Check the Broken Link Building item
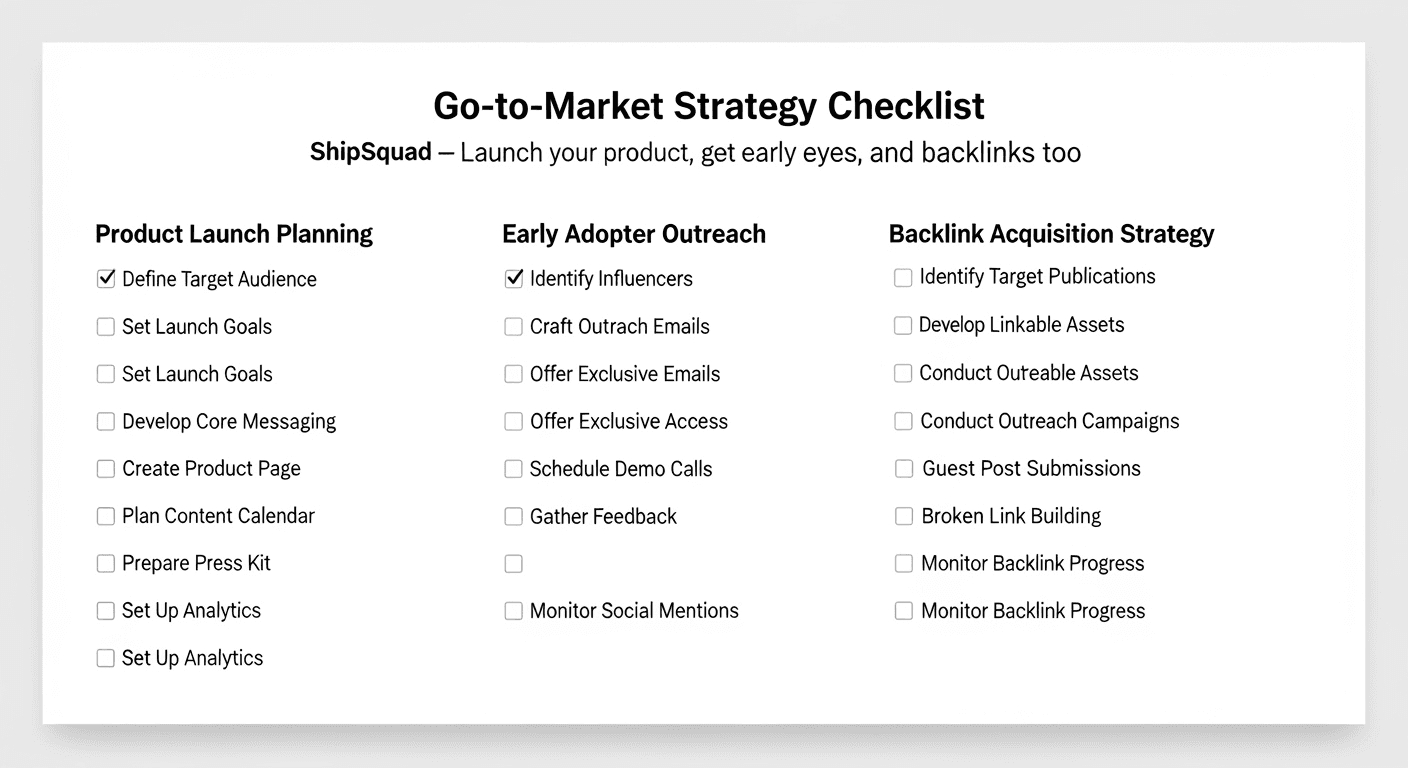 [x=904, y=517]
